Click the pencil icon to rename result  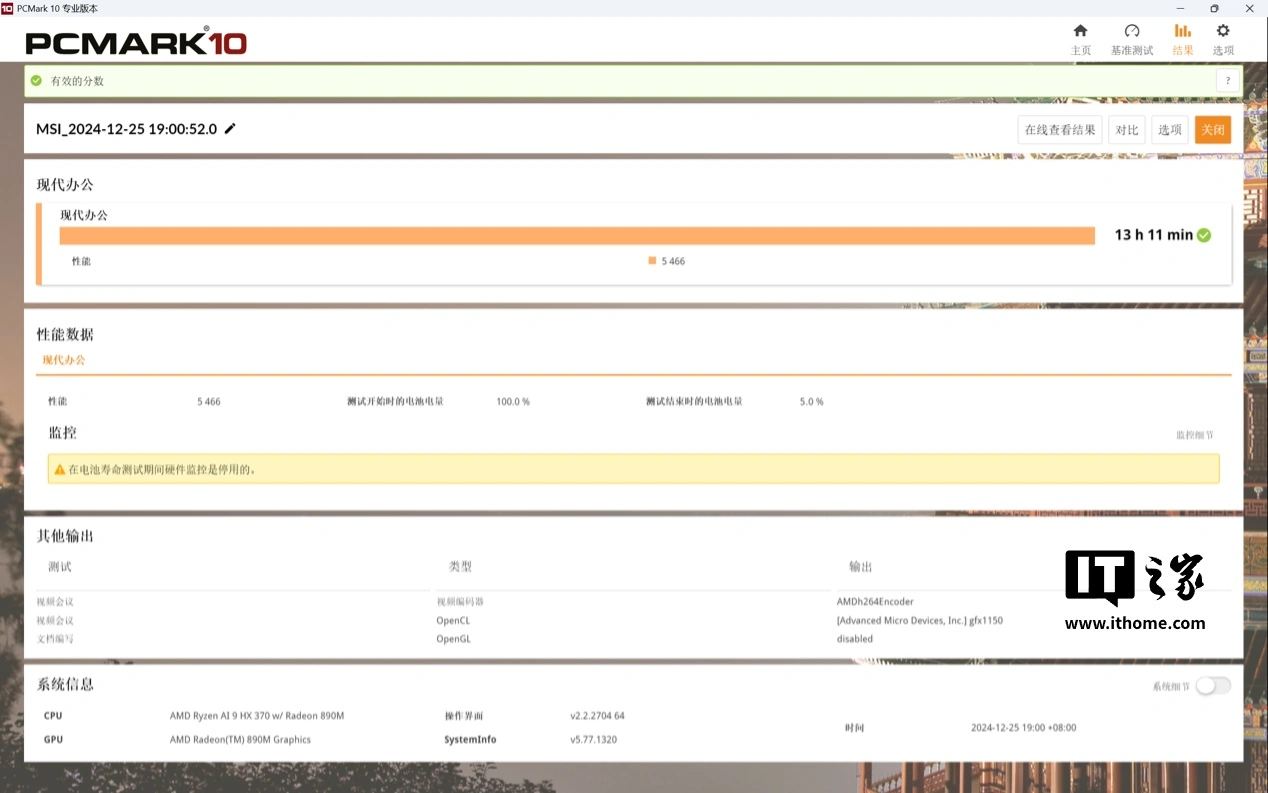tap(231, 129)
